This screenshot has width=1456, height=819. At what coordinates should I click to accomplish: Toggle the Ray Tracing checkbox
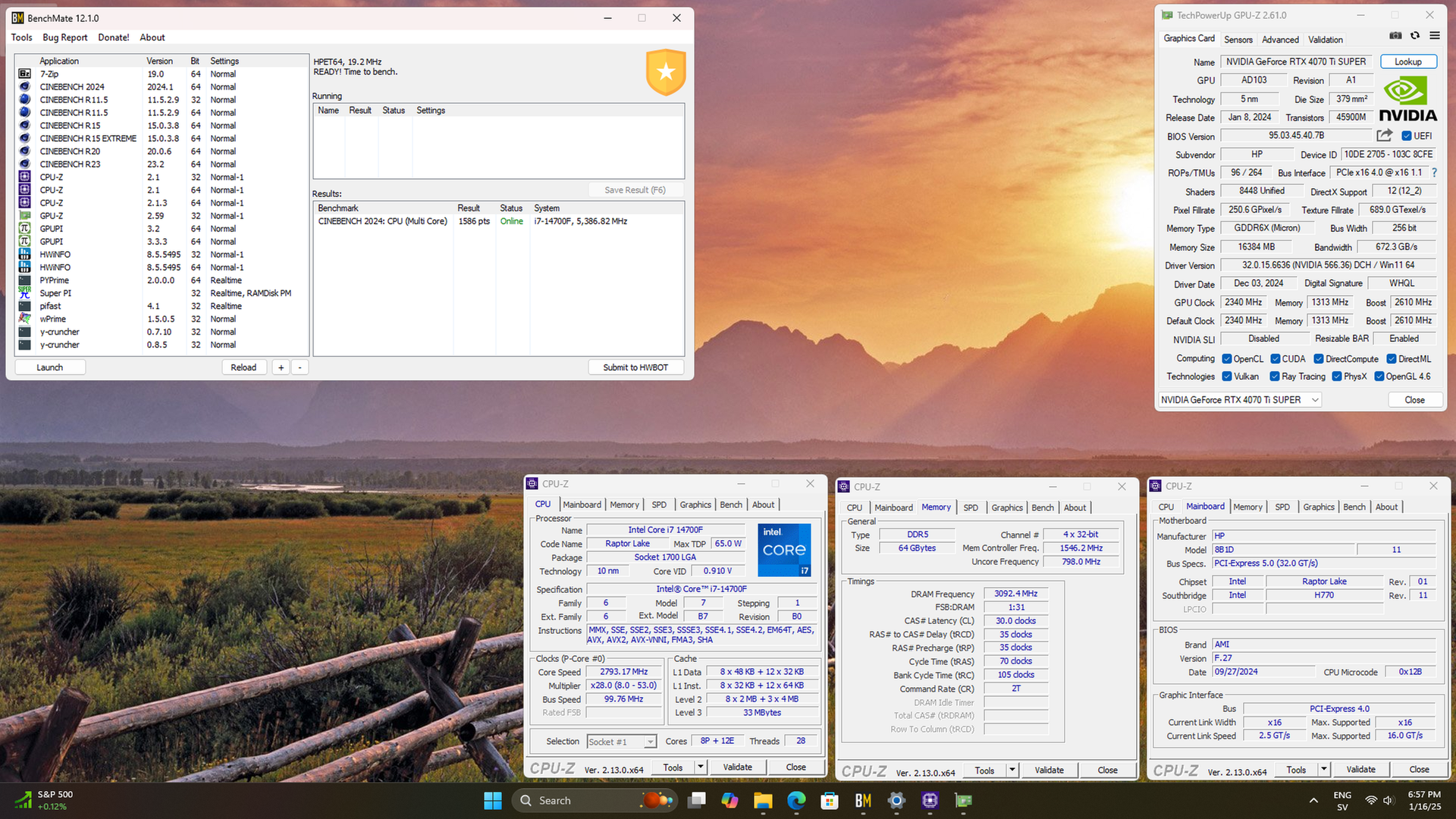pyautogui.click(x=1275, y=376)
